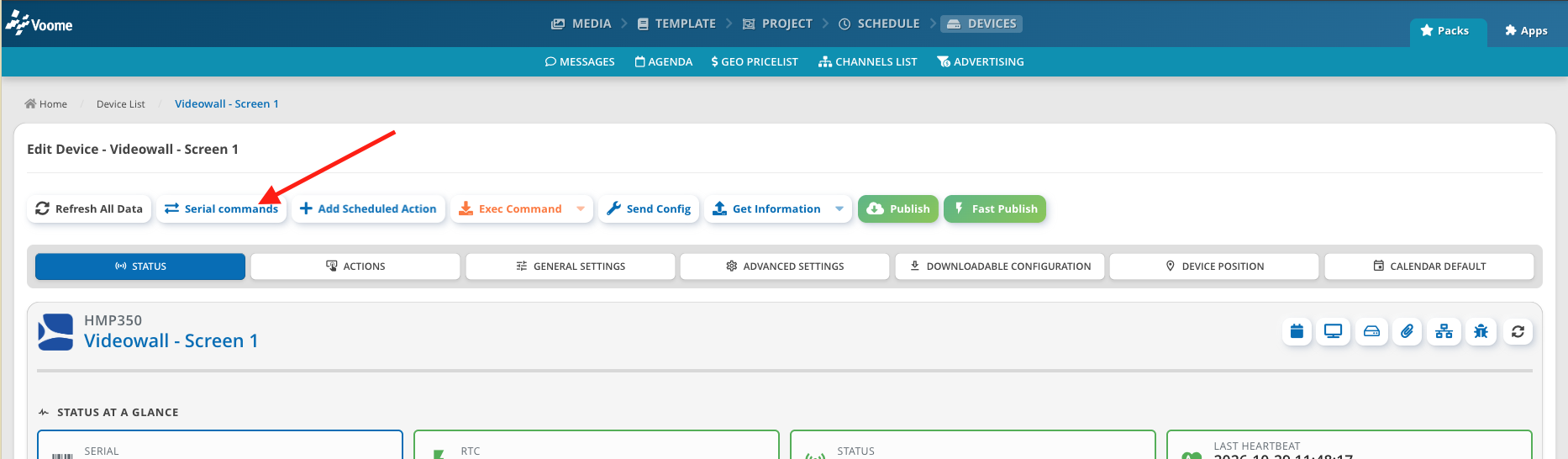Screen dimensions: 1568x459
Task: Open the calendar icon in device header
Action: point(1297,331)
